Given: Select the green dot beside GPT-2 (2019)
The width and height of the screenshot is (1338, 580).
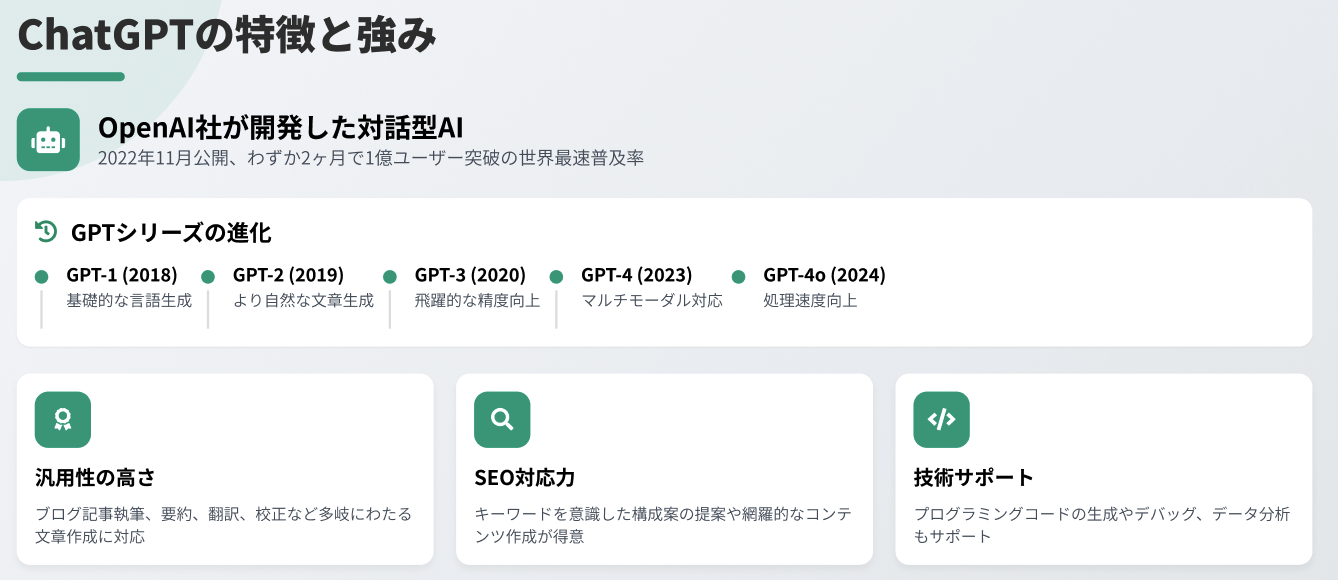Looking at the screenshot, I should click(208, 277).
